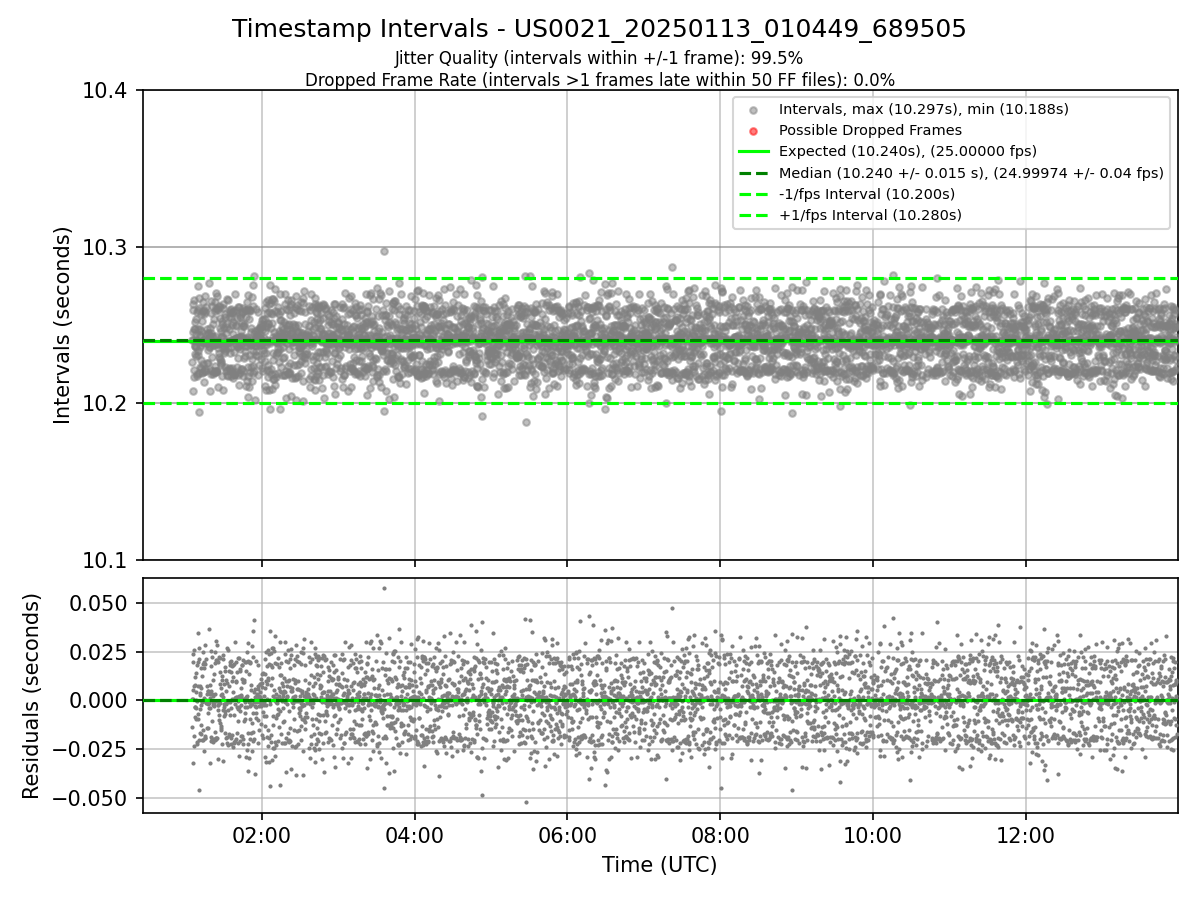Click the 10:00 time tick label
Image resolution: width=1200 pixels, height=900 pixels.
(873, 836)
